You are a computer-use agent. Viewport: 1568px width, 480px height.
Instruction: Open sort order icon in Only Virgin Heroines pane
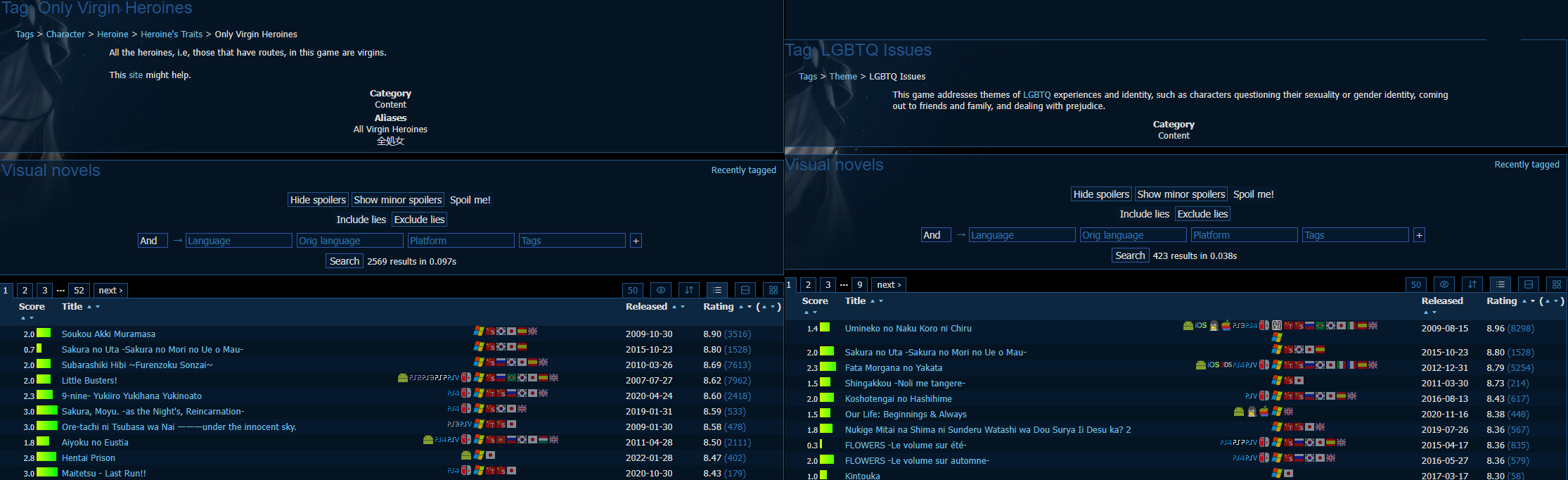(x=689, y=290)
